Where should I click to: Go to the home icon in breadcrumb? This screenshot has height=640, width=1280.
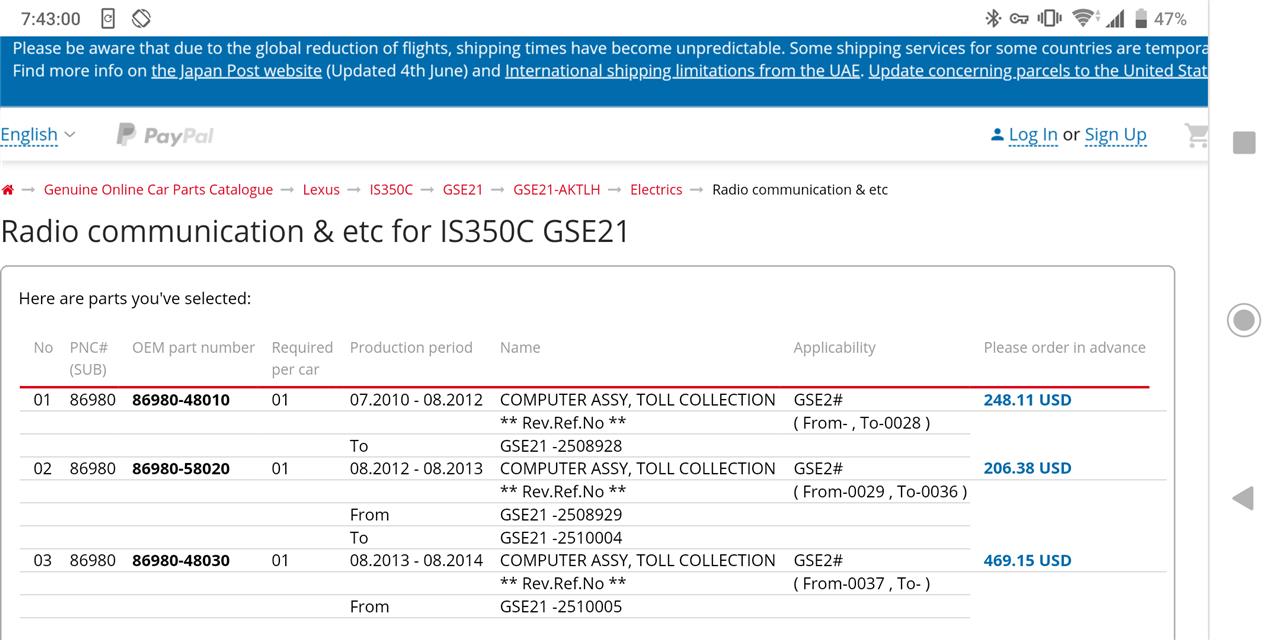(8, 190)
